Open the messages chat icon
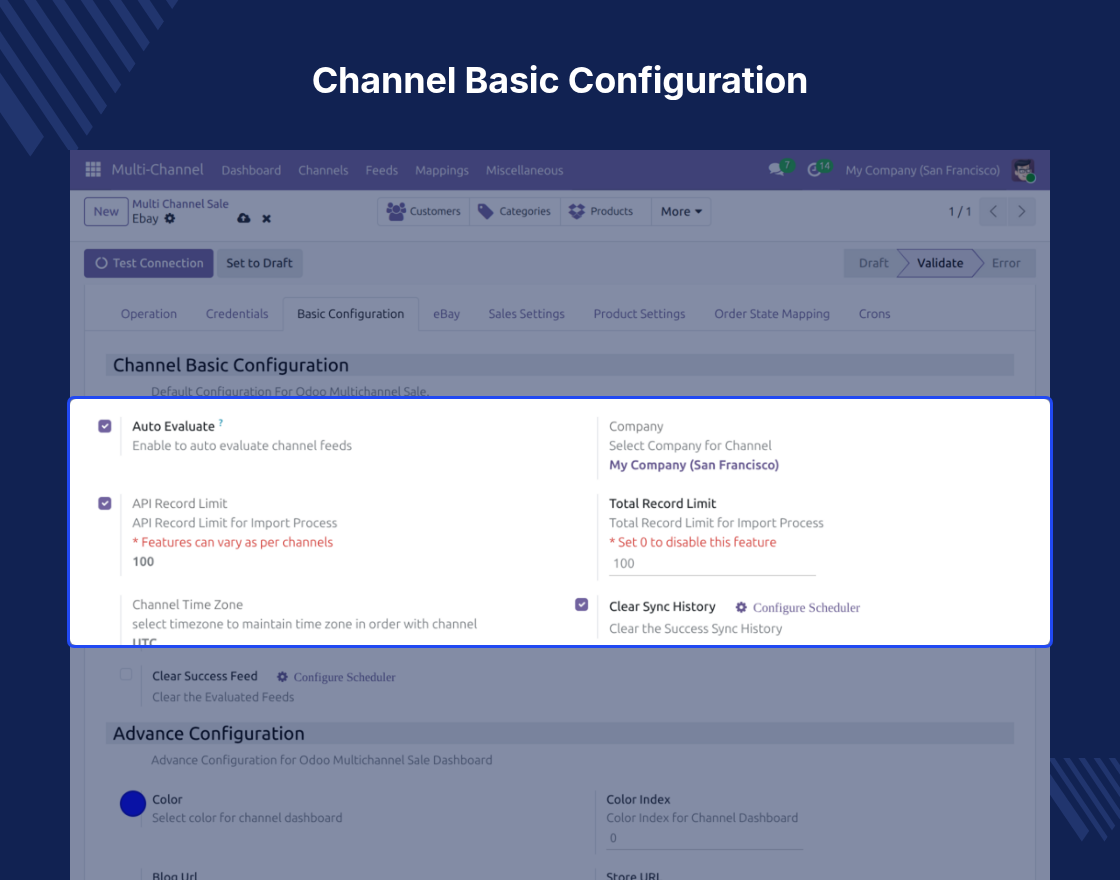The image size is (1120, 880). click(x=776, y=170)
